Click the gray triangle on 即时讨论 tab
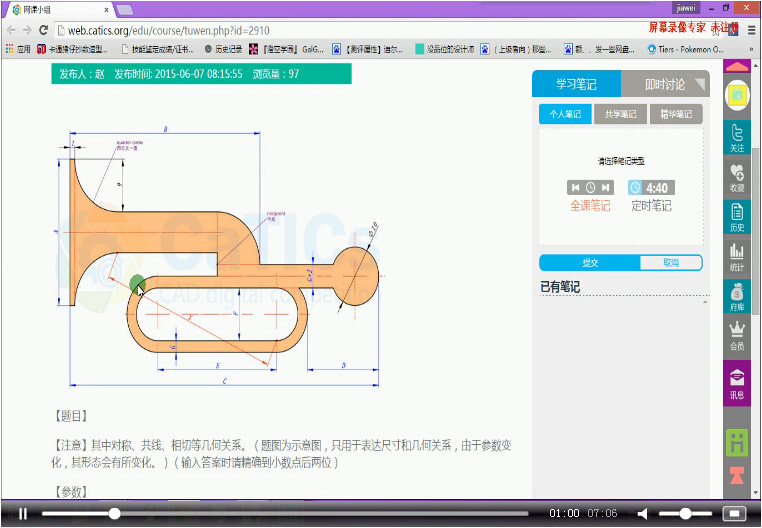The width and height of the screenshot is (762, 528). (700, 85)
